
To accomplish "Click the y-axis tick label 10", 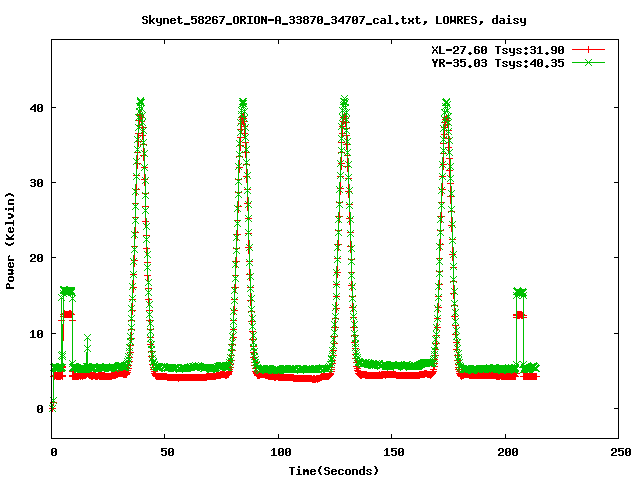I will coord(36,333).
